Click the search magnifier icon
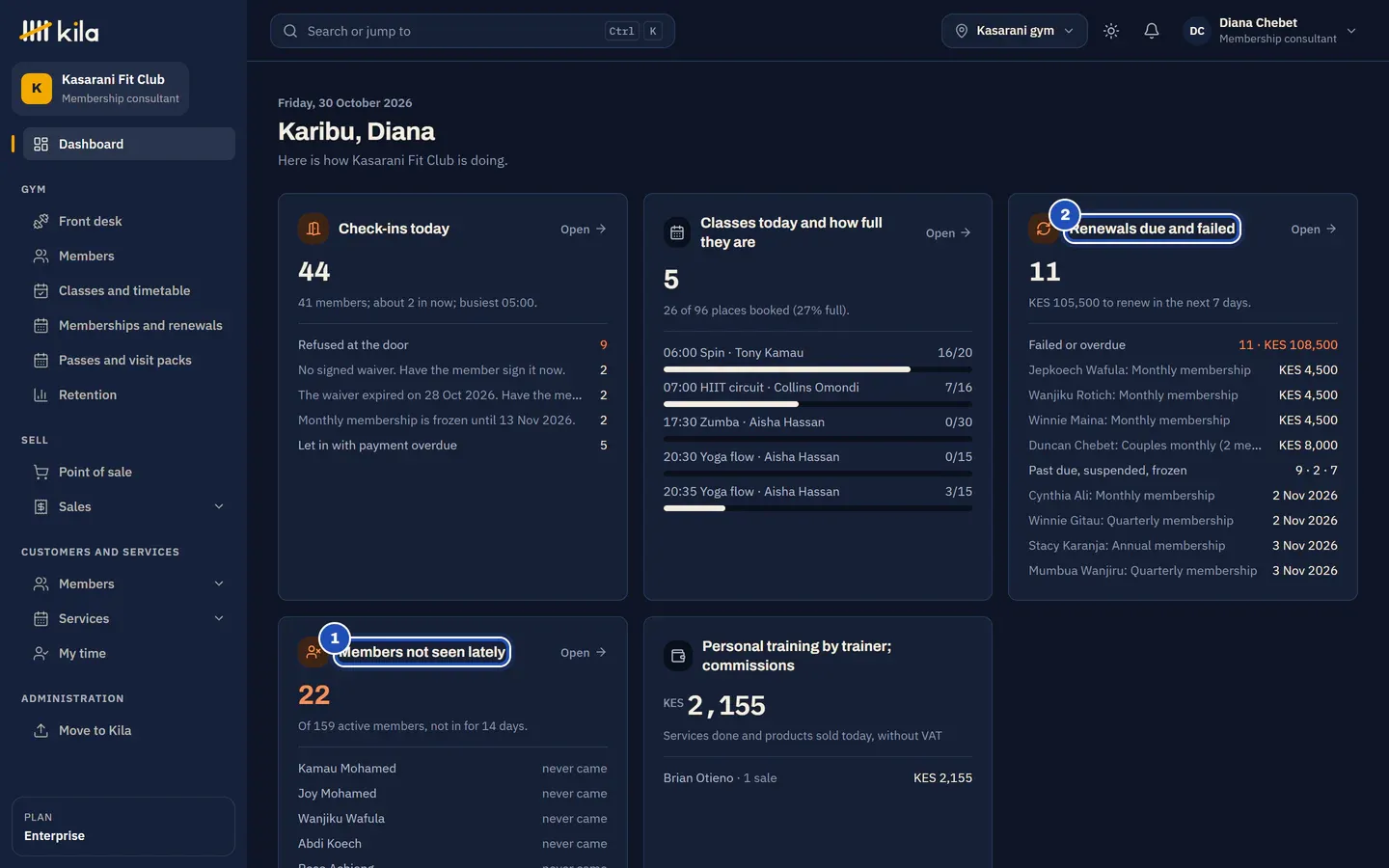The width and height of the screenshot is (1389, 868). (290, 31)
